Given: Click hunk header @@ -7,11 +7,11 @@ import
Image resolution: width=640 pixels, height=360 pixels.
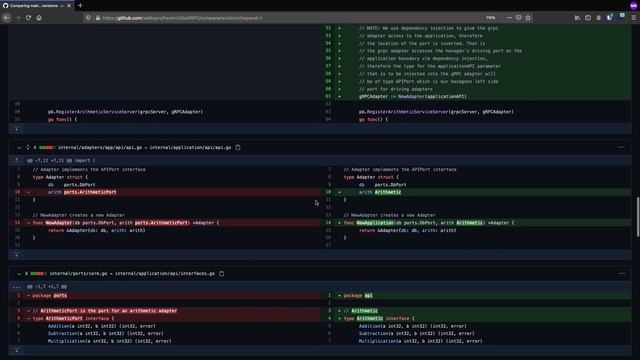Looking at the screenshot, I should click(x=61, y=160).
